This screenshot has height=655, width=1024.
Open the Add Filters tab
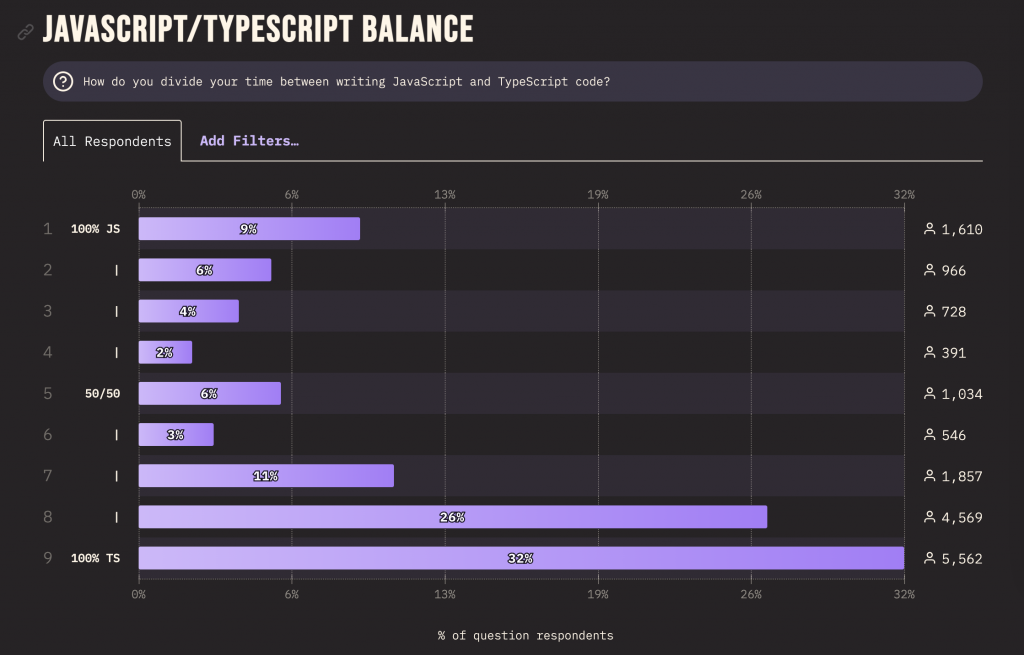tap(249, 141)
